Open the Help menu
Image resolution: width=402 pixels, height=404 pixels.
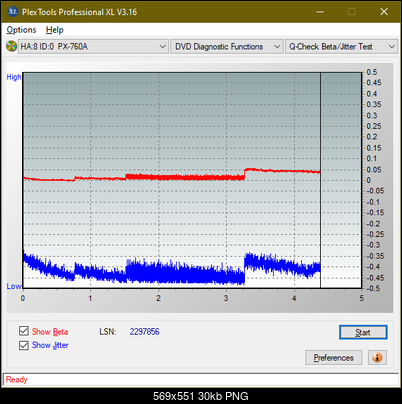tap(55, 30)
